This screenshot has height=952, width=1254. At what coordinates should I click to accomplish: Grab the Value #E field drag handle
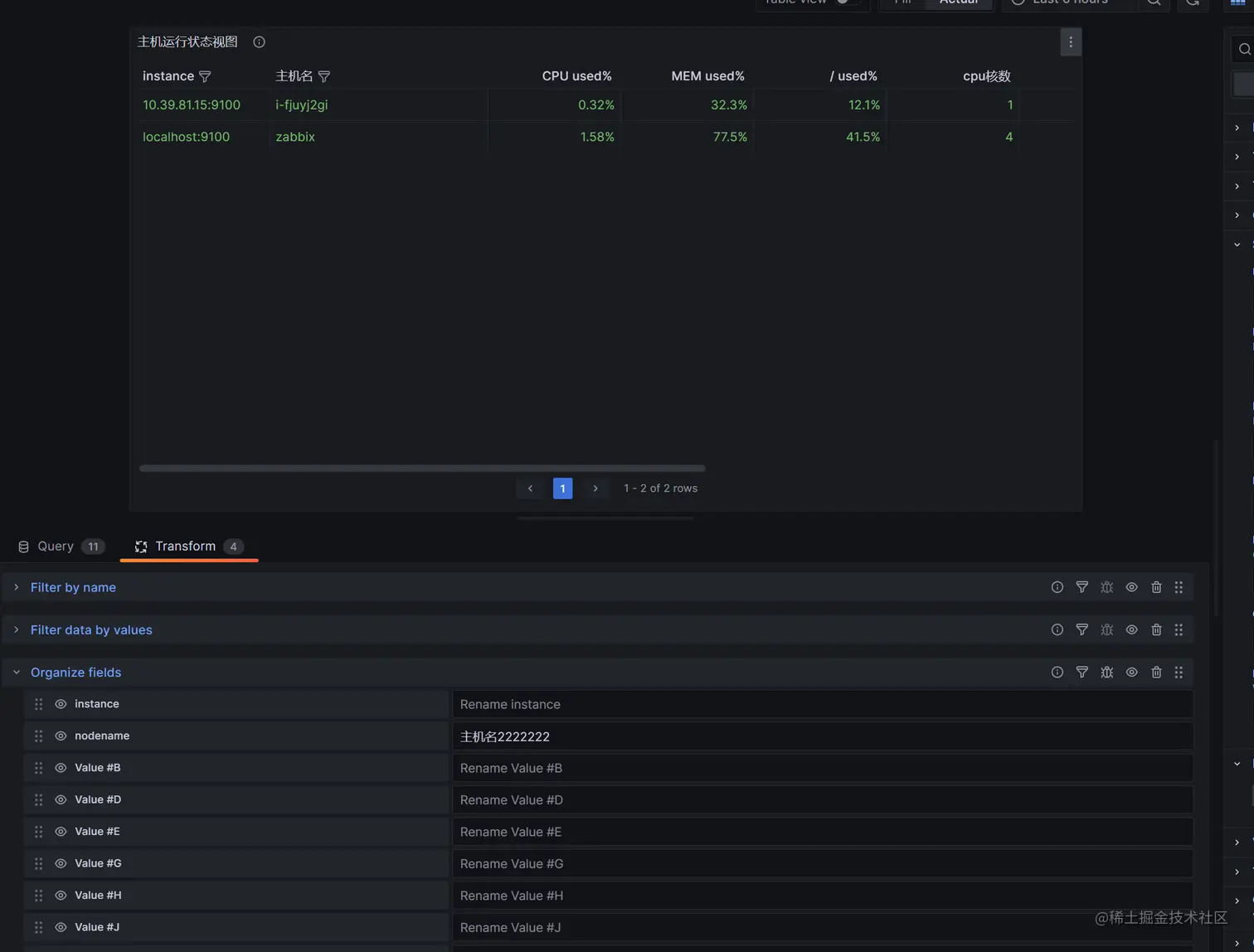(x=38, y=832)
